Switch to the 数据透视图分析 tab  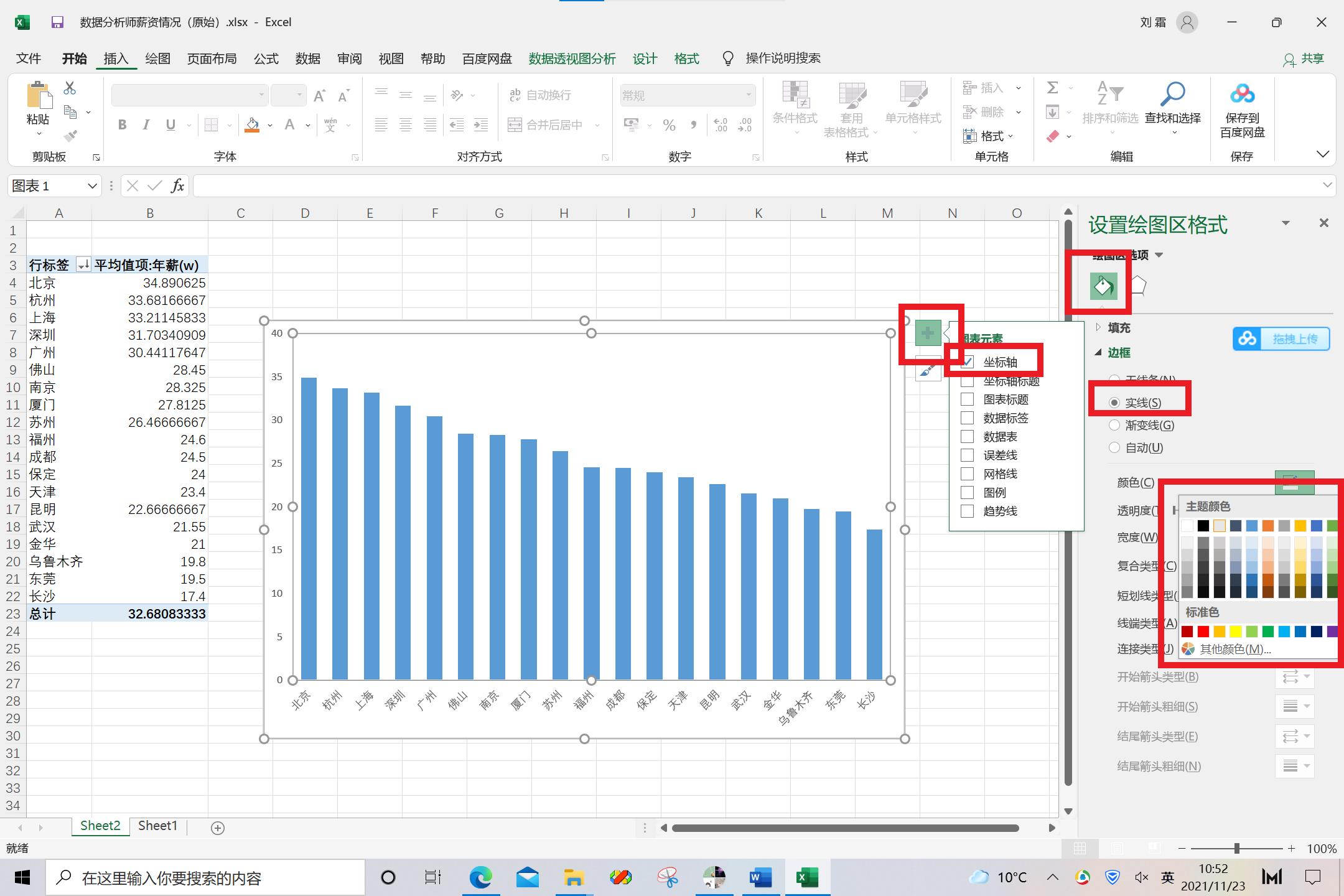click(572, 58)
